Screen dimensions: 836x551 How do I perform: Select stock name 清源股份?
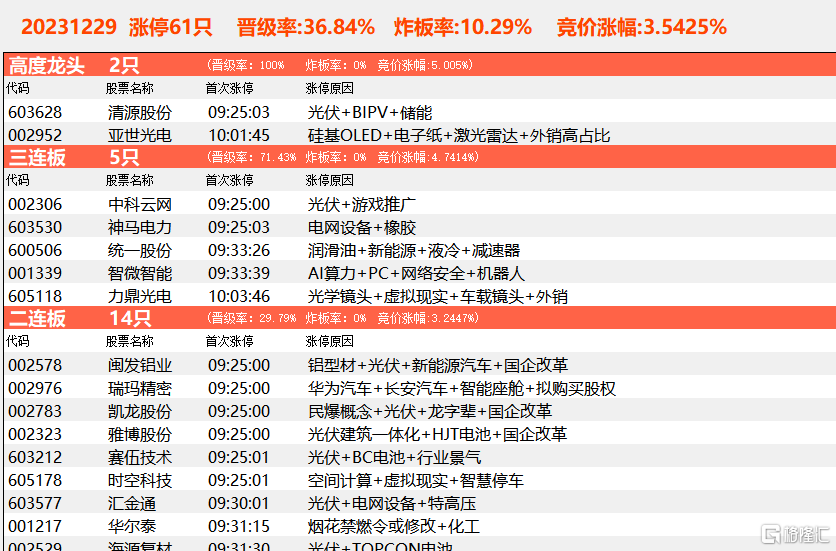(140, 113)
